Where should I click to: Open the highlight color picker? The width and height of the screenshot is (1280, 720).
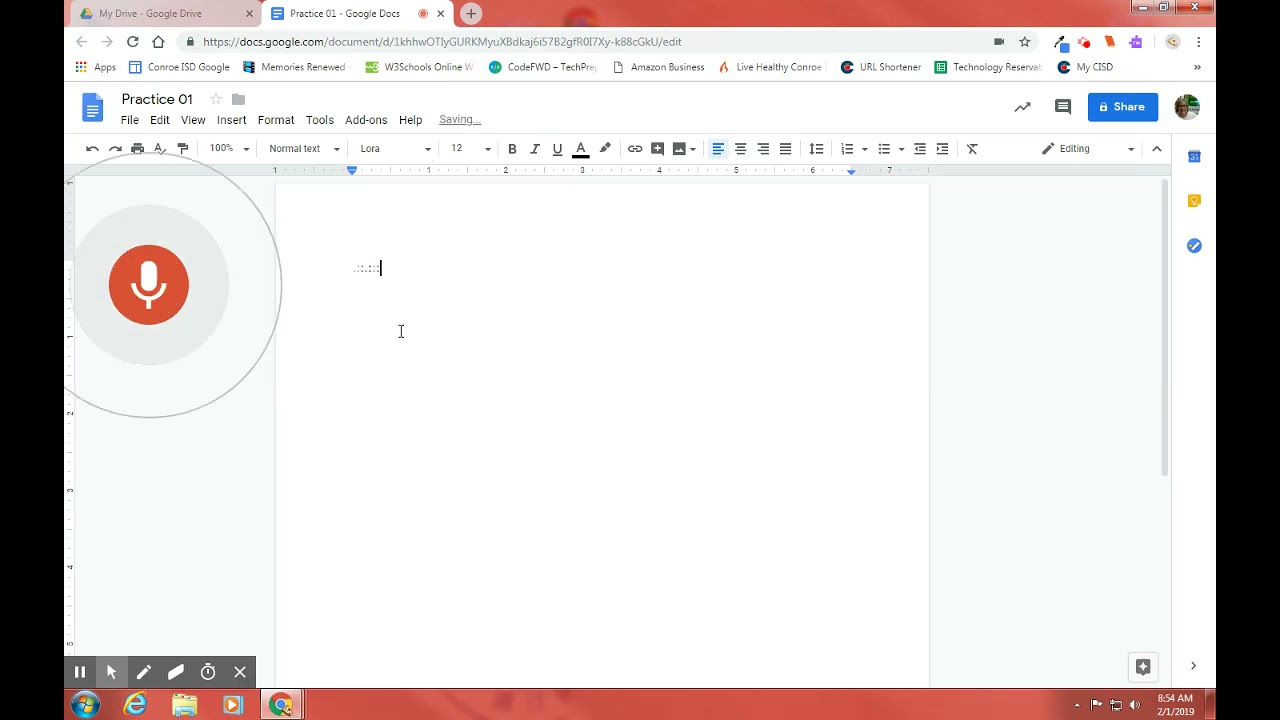pos(605,149)
